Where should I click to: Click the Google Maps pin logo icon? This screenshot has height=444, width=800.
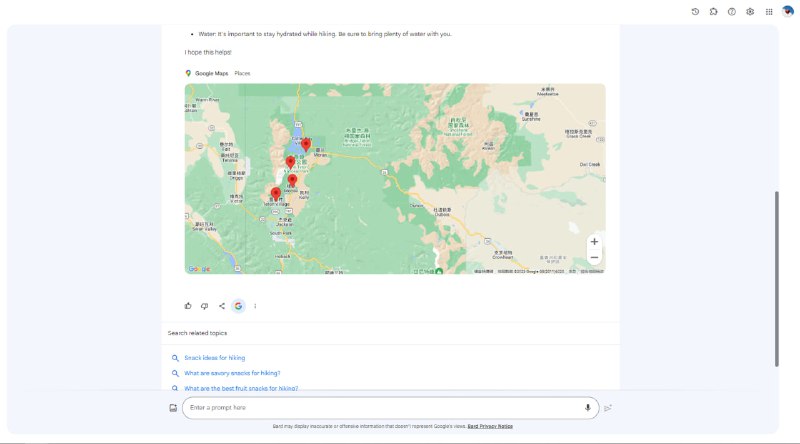coord(188,73)
